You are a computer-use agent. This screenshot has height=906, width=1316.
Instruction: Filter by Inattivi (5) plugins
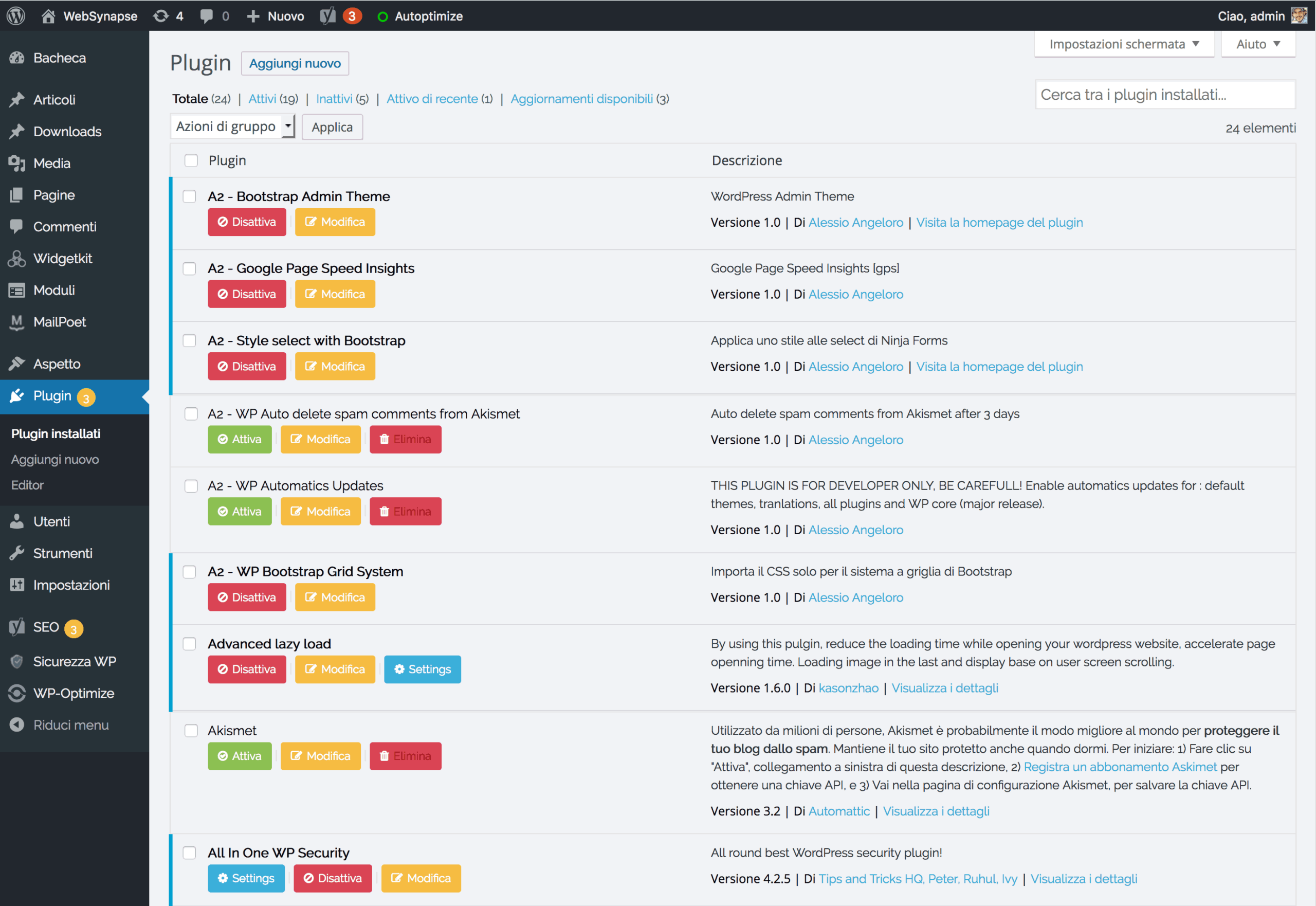[x=342, y=99]
